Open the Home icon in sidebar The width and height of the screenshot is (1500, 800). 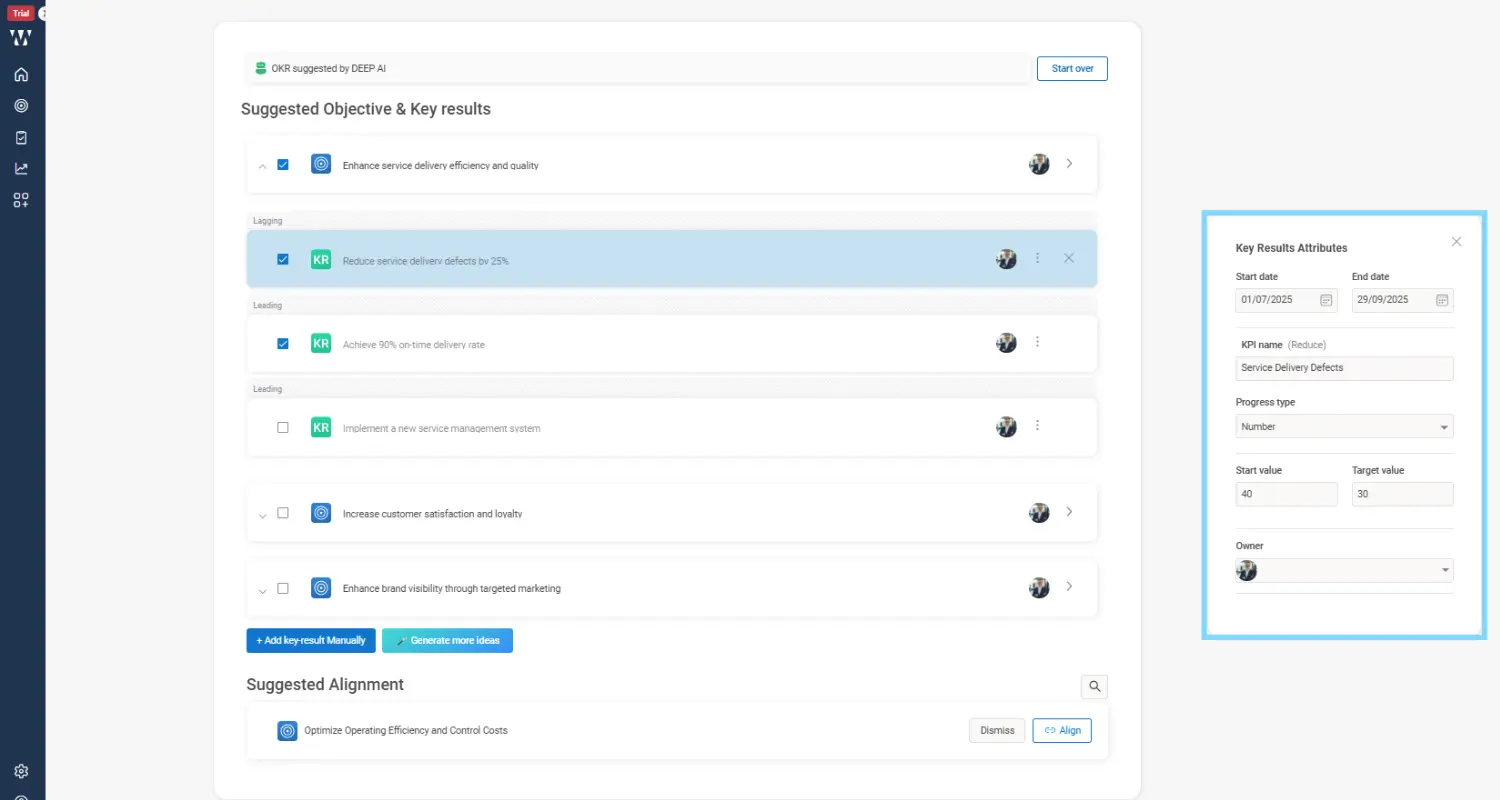pyautogui.click(x=20, y=74)
